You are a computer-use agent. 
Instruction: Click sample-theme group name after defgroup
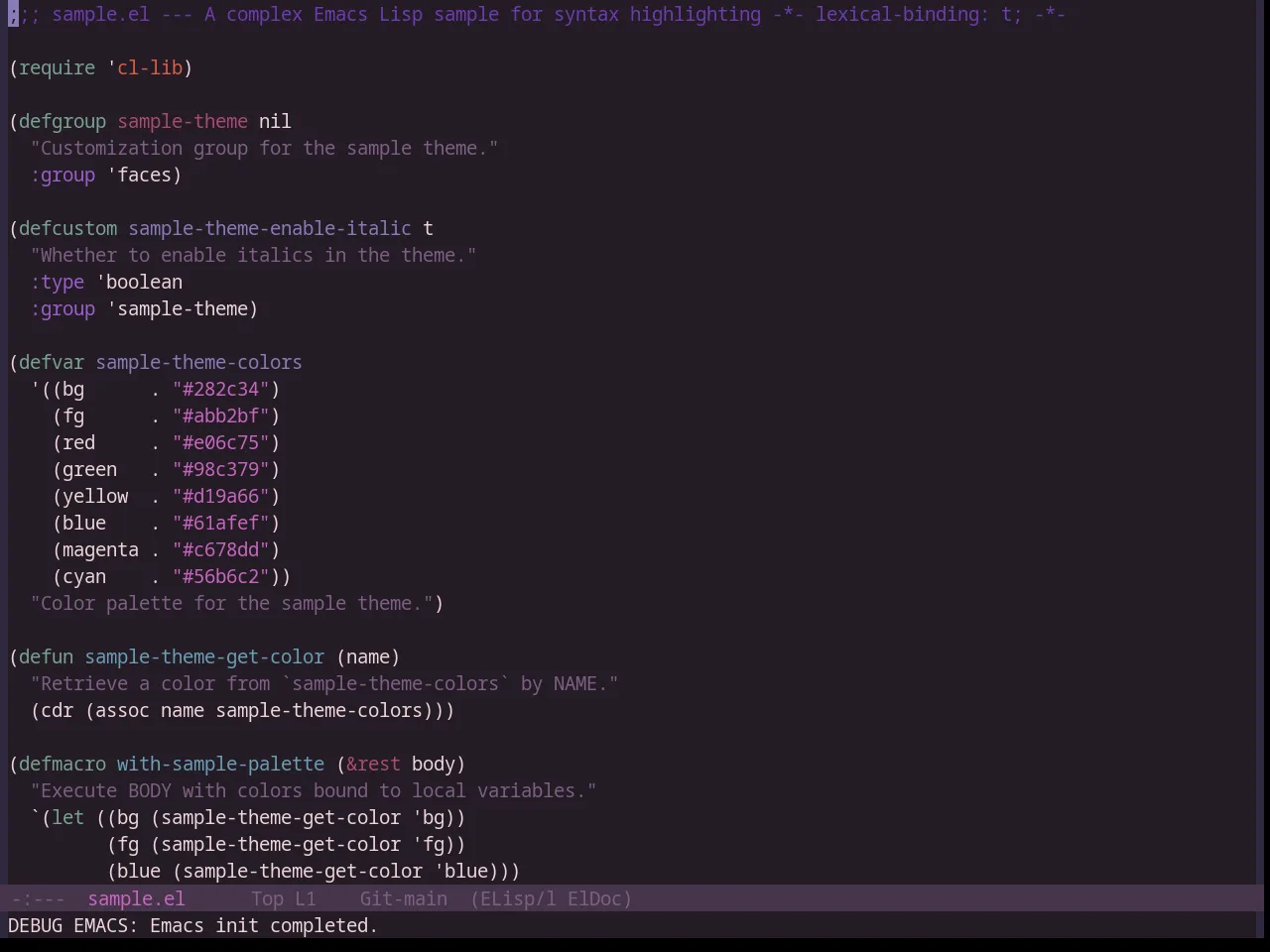coord(183,121)
